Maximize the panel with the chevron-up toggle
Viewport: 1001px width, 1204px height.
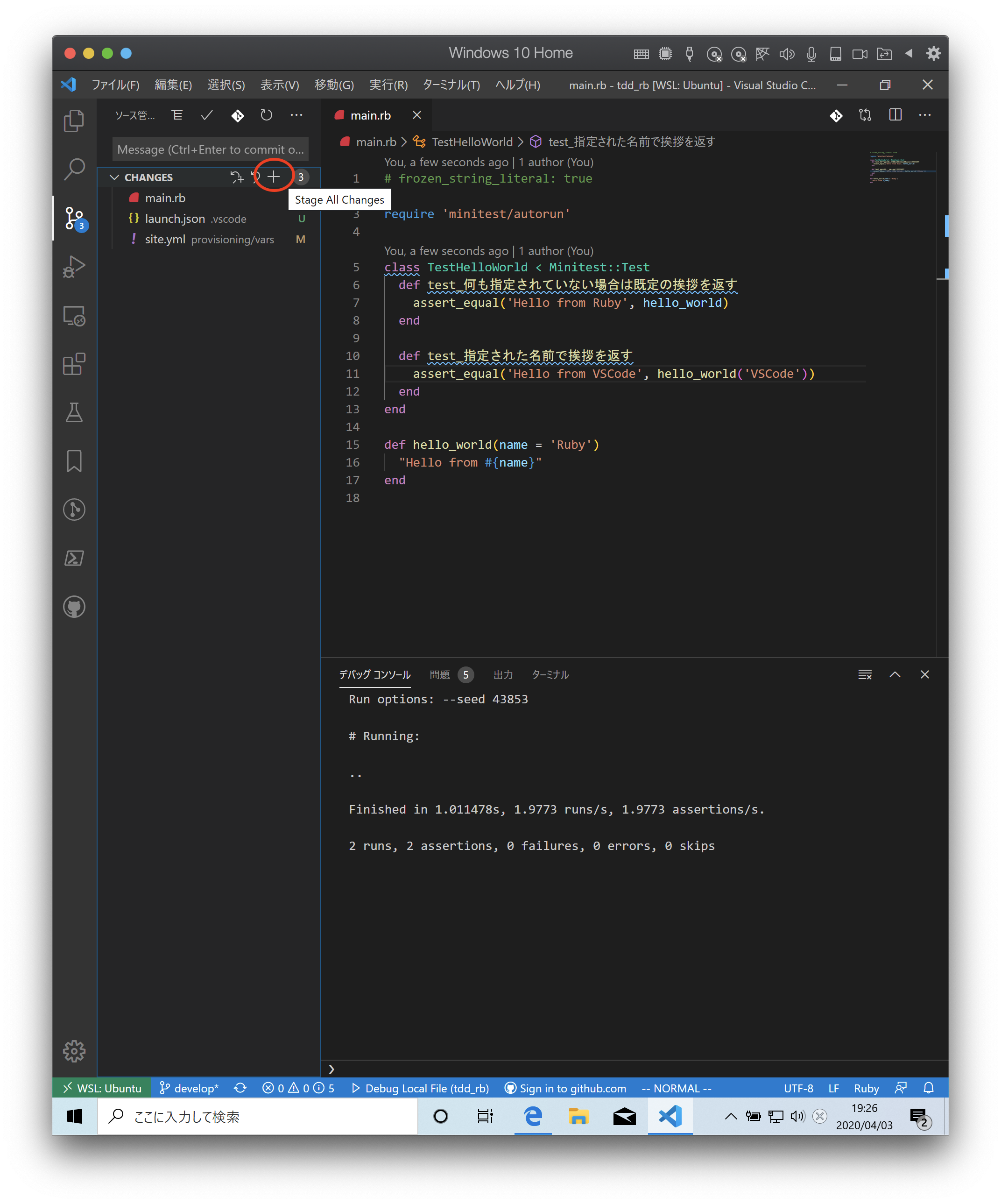click(x=895, y=674)
